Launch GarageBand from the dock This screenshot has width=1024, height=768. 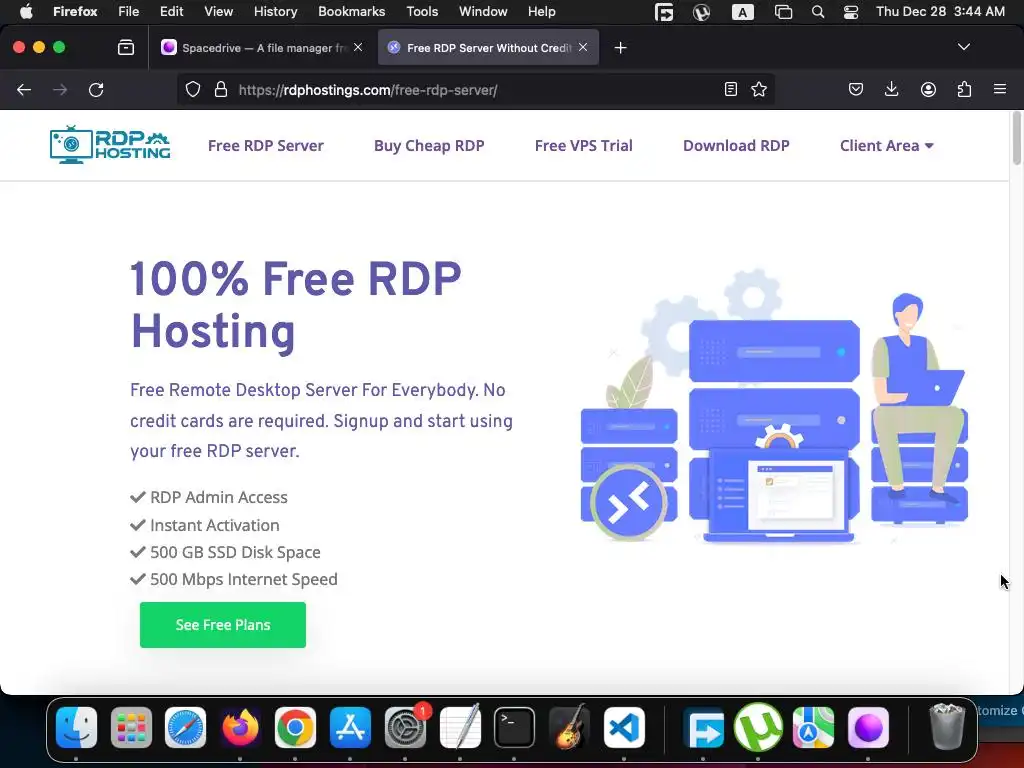[x=569, y=728]
